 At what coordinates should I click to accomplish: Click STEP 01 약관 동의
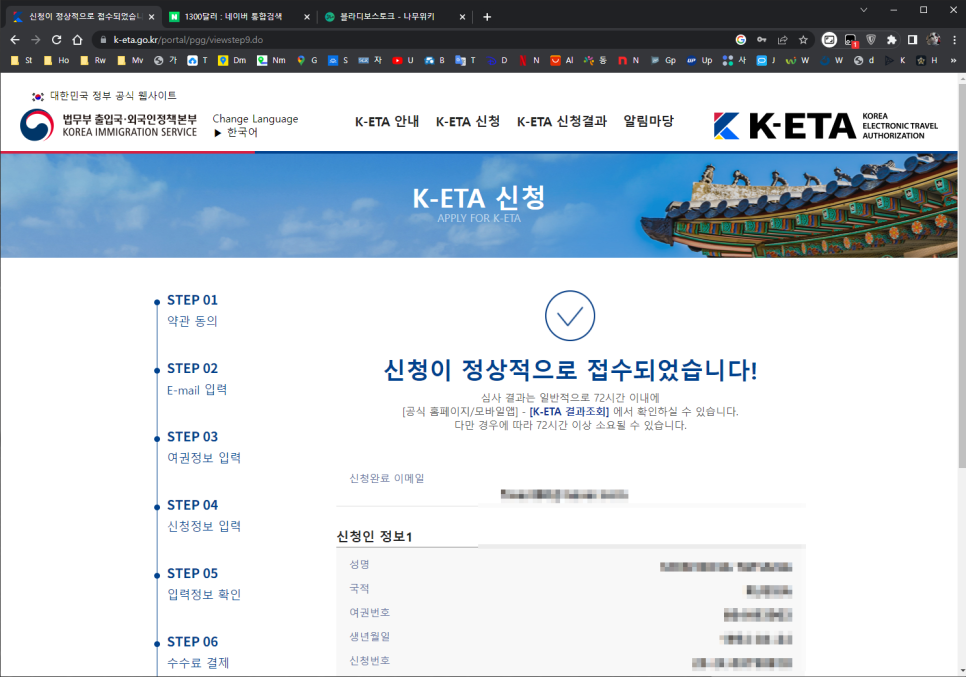coord(192,310)
